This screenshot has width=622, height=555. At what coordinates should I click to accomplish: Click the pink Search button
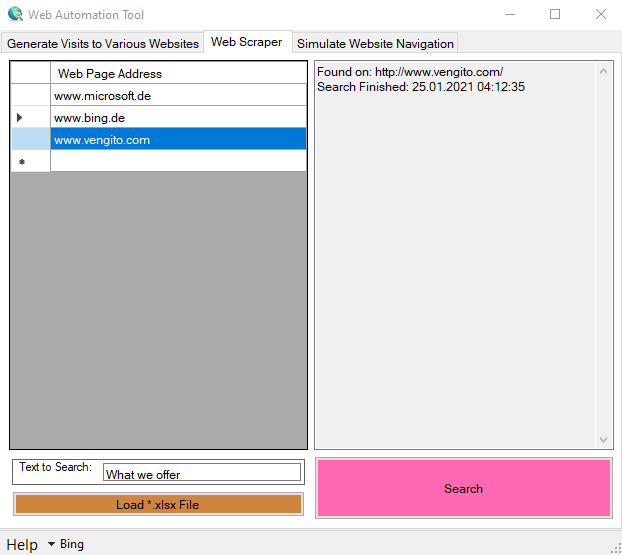463,488
